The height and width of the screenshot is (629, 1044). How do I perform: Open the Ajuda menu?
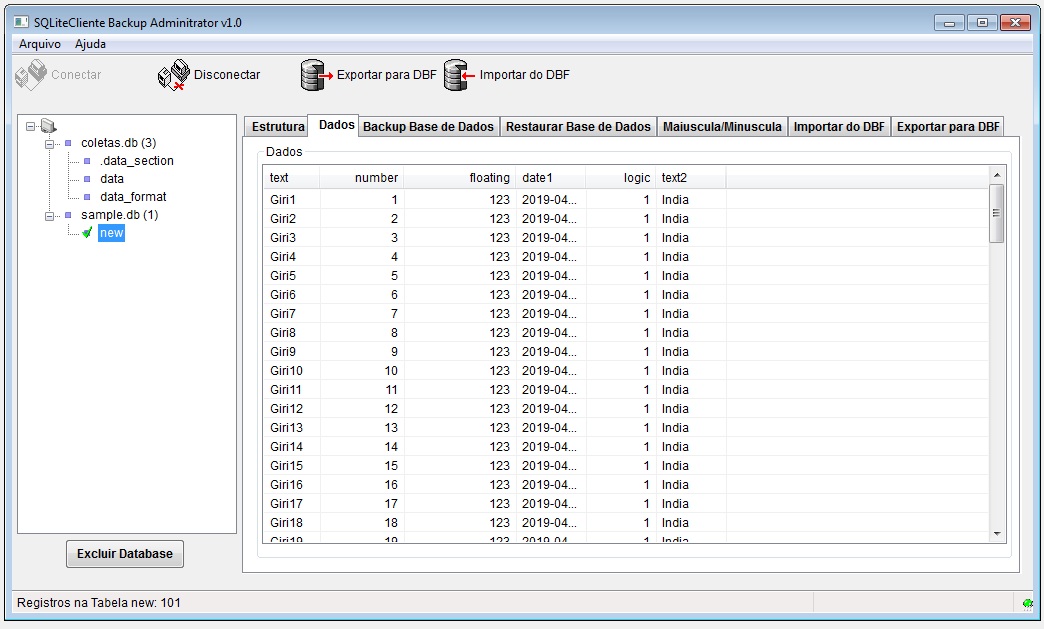[x=90, y=44]
